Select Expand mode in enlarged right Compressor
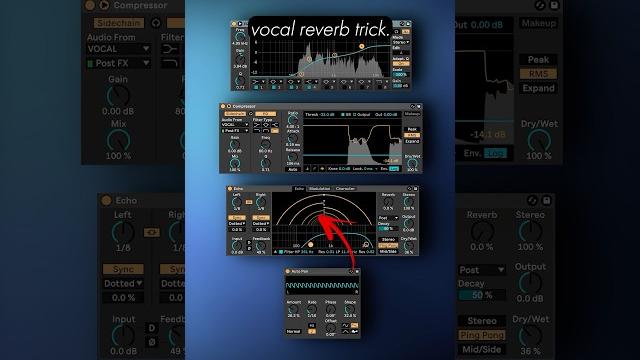Viewport: 640px width, 360px height. (x=538, y=88)
